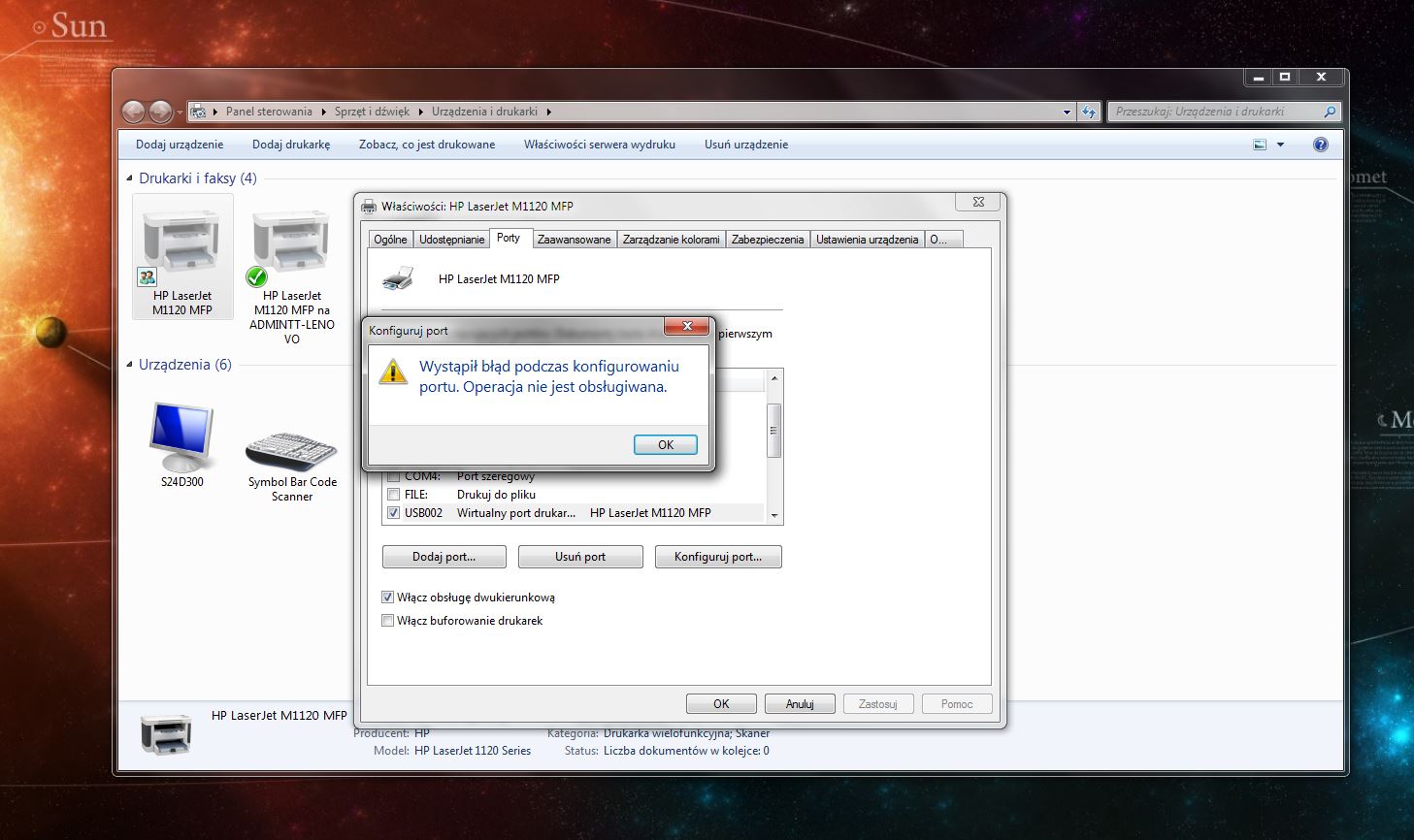
Task: Click OK in printer properties dialog
Action: coord(721,704)
